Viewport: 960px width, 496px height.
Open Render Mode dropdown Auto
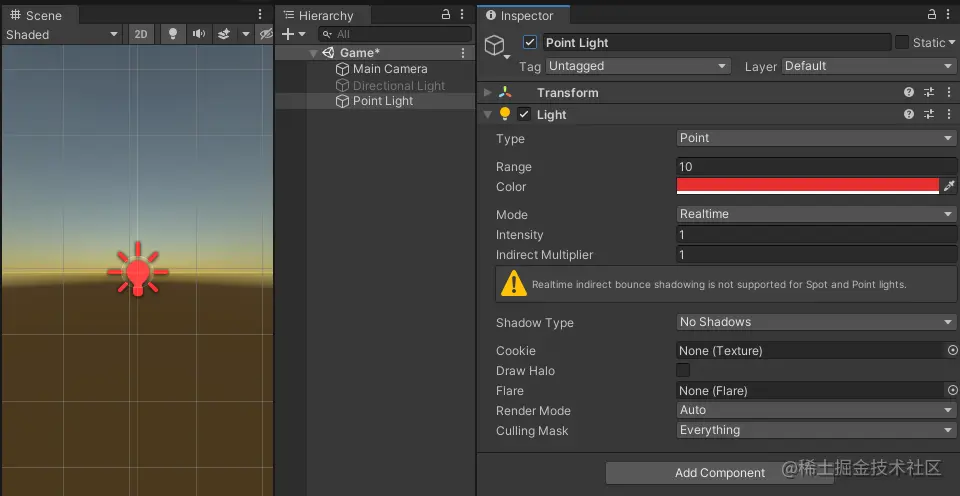point(816,410)
